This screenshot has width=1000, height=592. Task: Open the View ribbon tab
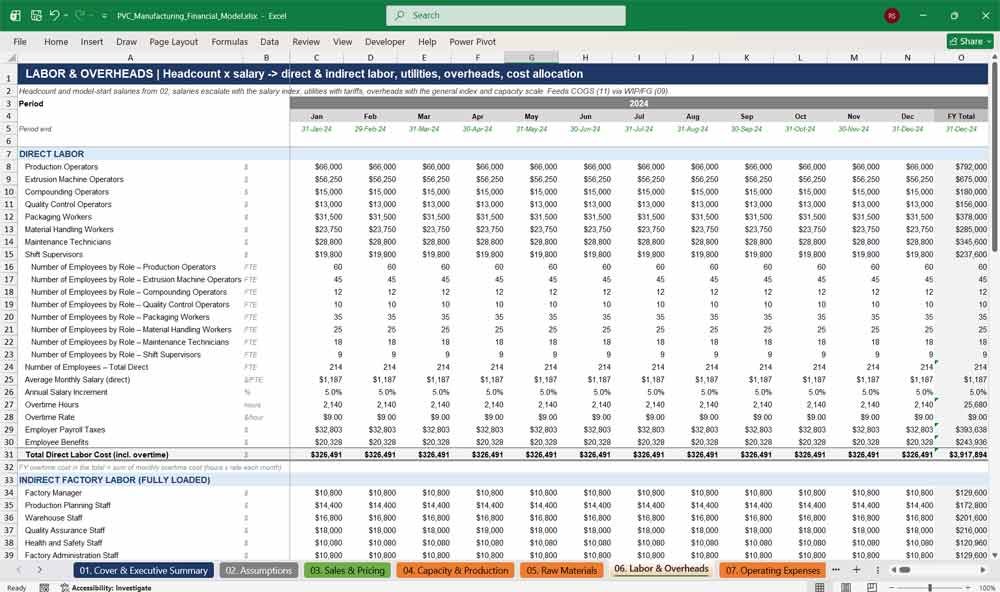(x=342, y=41)
